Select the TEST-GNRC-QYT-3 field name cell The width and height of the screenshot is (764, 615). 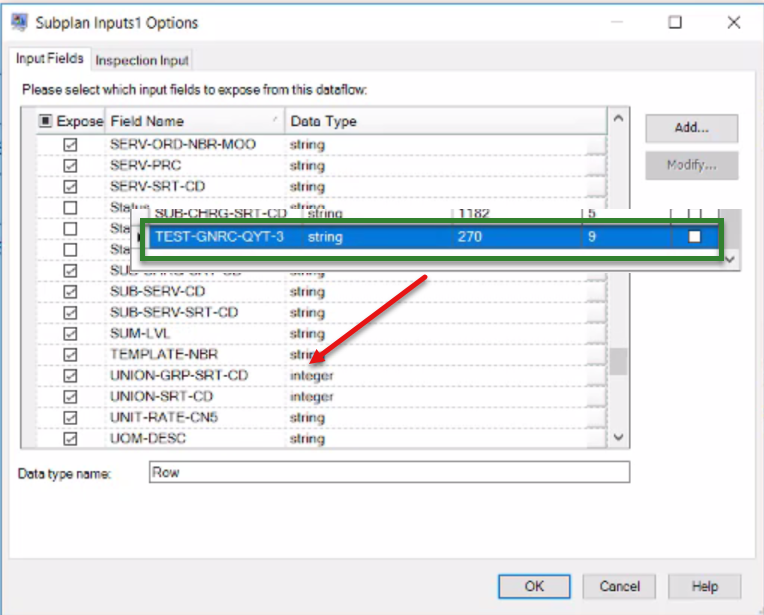coord(219,237)
